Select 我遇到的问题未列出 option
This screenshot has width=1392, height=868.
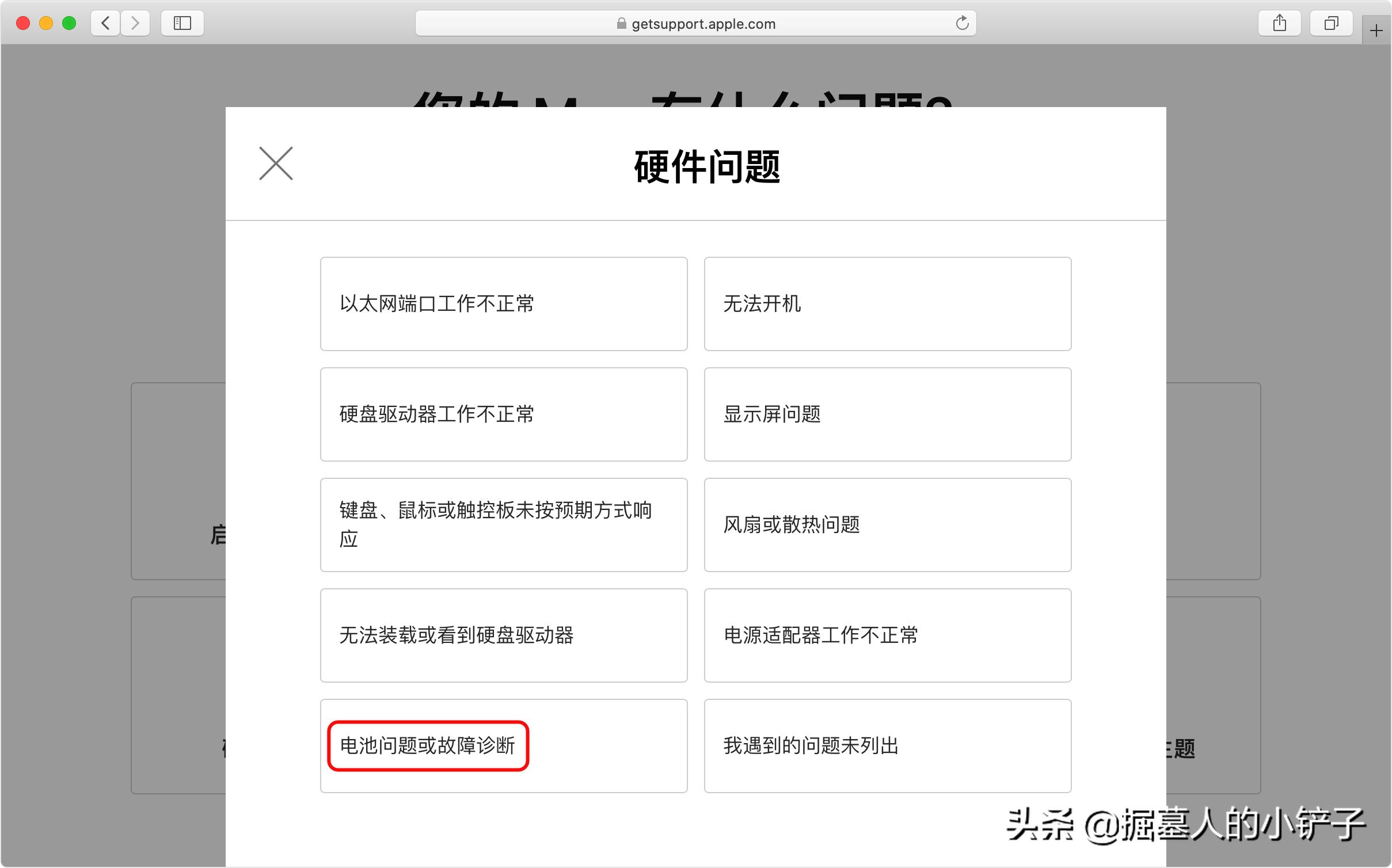(887, 745)
